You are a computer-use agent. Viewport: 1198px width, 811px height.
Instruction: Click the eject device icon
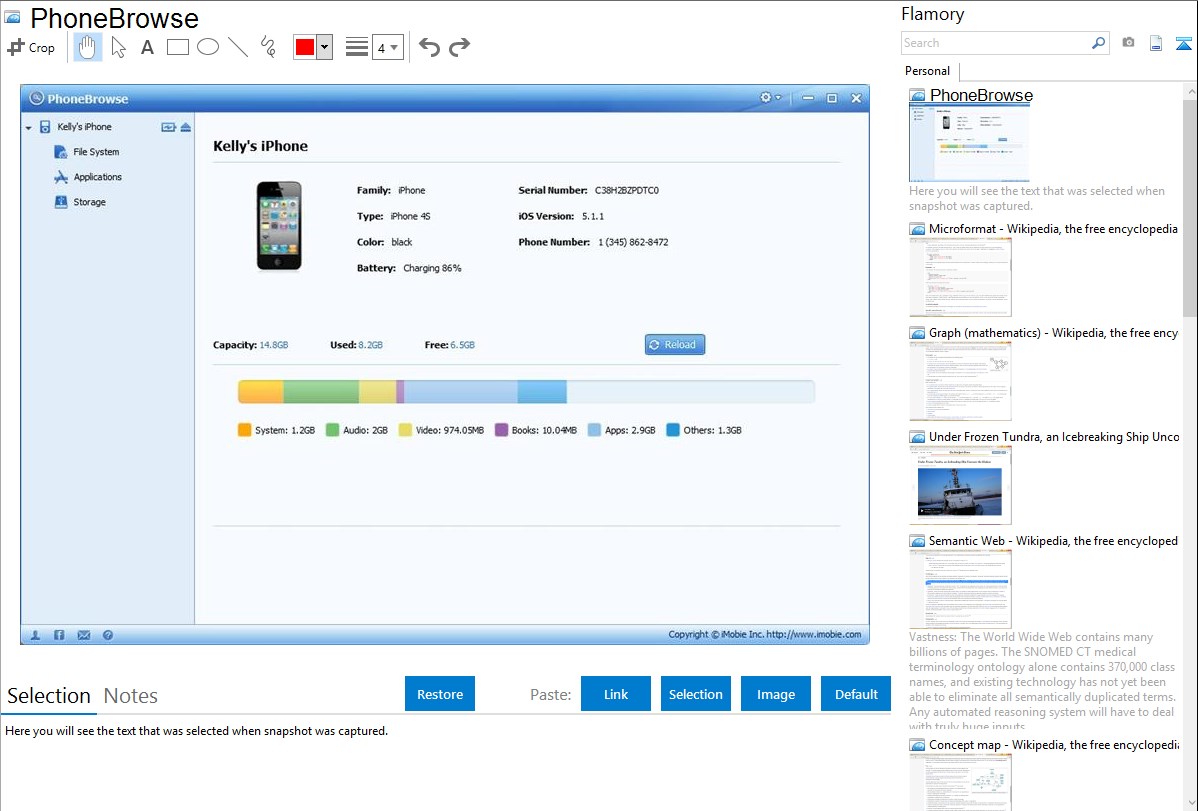(186, 127)
